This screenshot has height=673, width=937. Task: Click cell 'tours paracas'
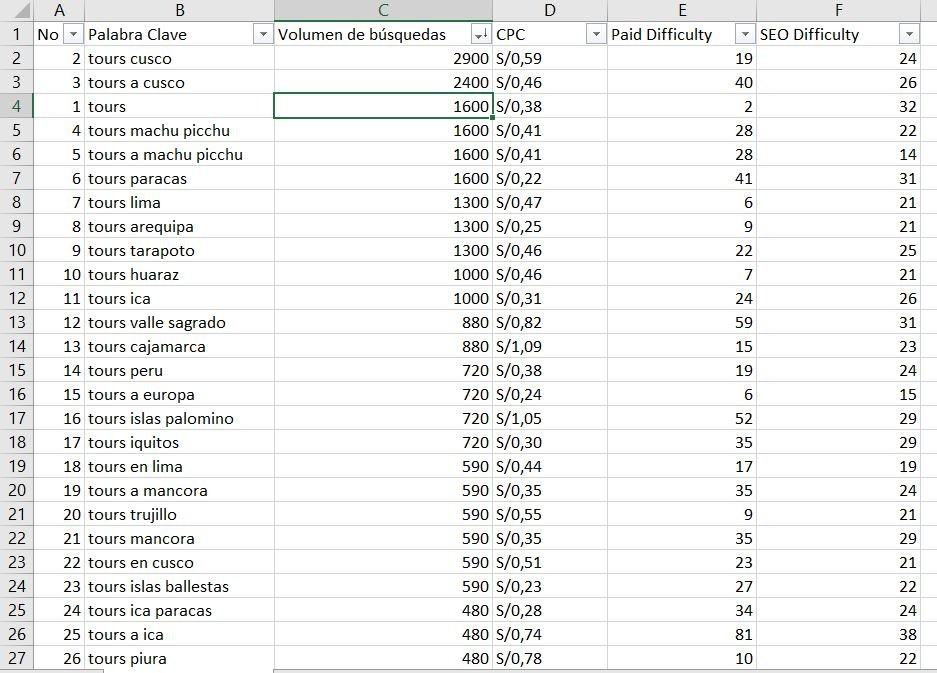(179, 178)
